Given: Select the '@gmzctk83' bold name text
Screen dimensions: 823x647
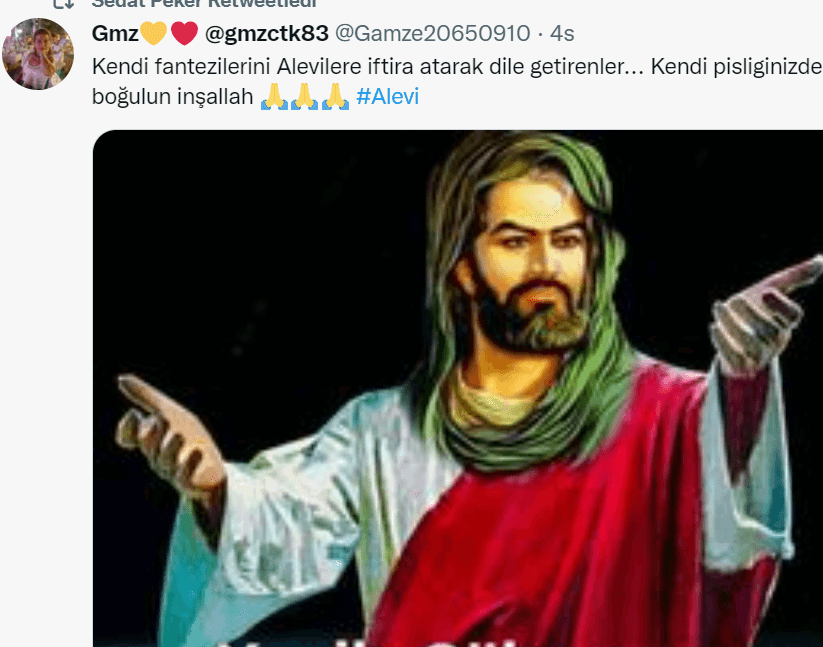Looking at the screenshot, I should [x=267, y=34].
